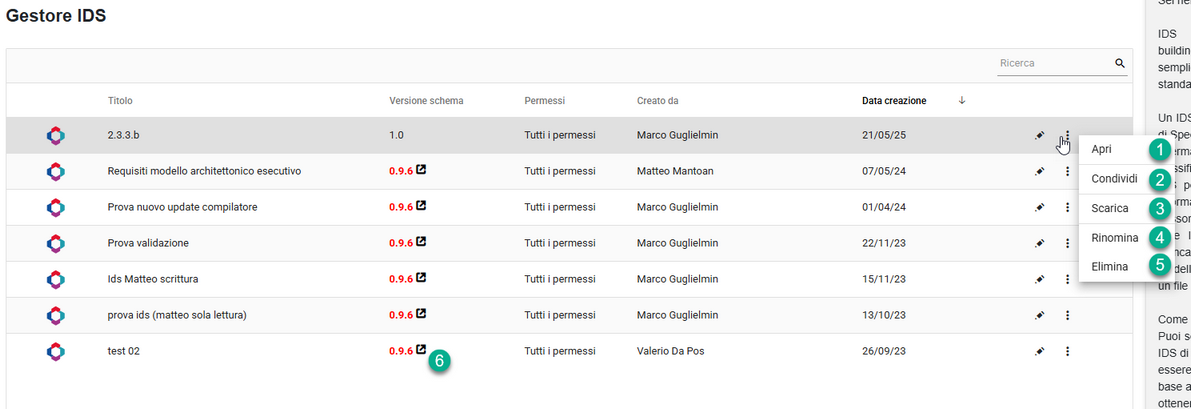The image size is (1191, 409).
Task: Click the external link icon for Prova validazione
Action: point(421,242)
